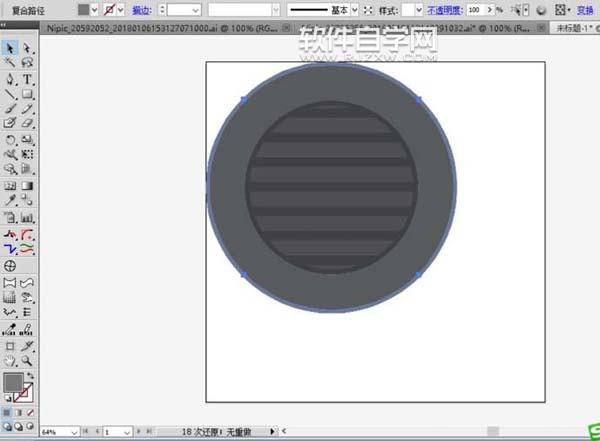Open the 64% zoom level dropdown
This screenshot has height=441, width=600.
[x=74, y=432]
